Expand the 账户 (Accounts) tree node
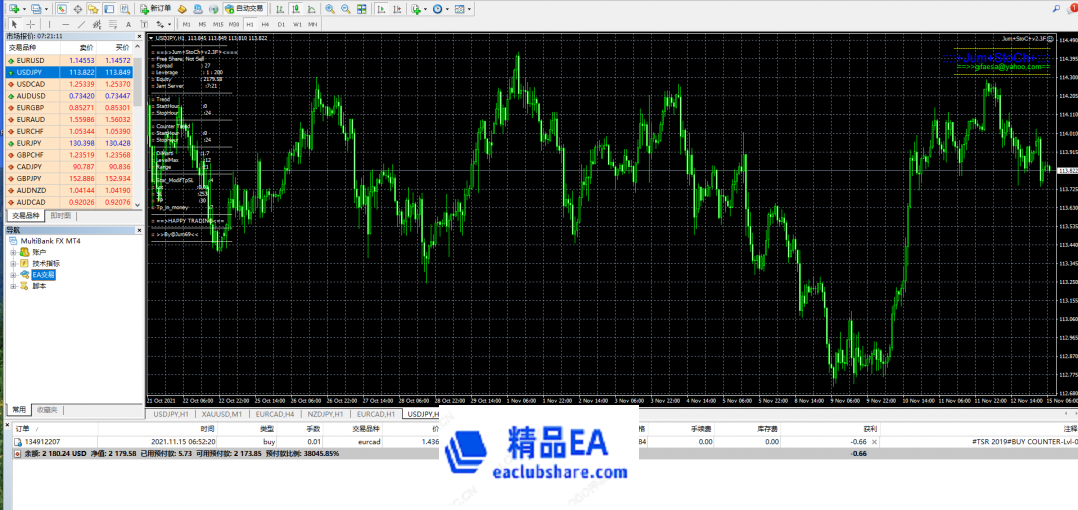Image resolution: width=1078 pixels, height=510 pixels. 14,252
